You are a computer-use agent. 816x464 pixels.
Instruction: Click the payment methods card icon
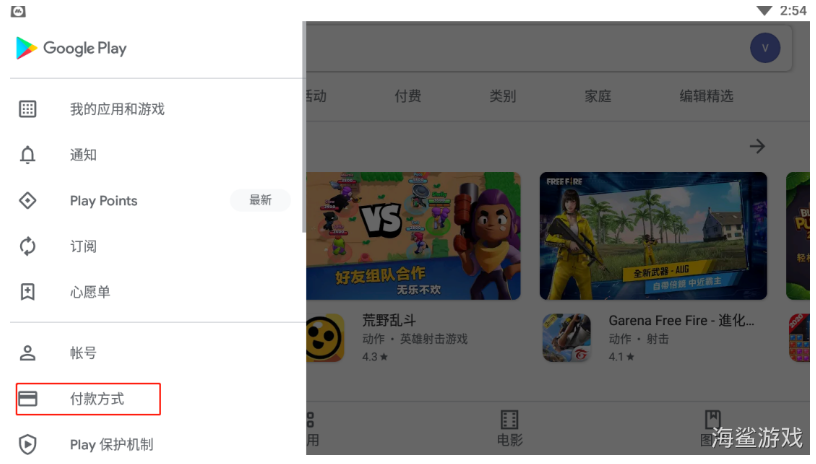(28, 399)
